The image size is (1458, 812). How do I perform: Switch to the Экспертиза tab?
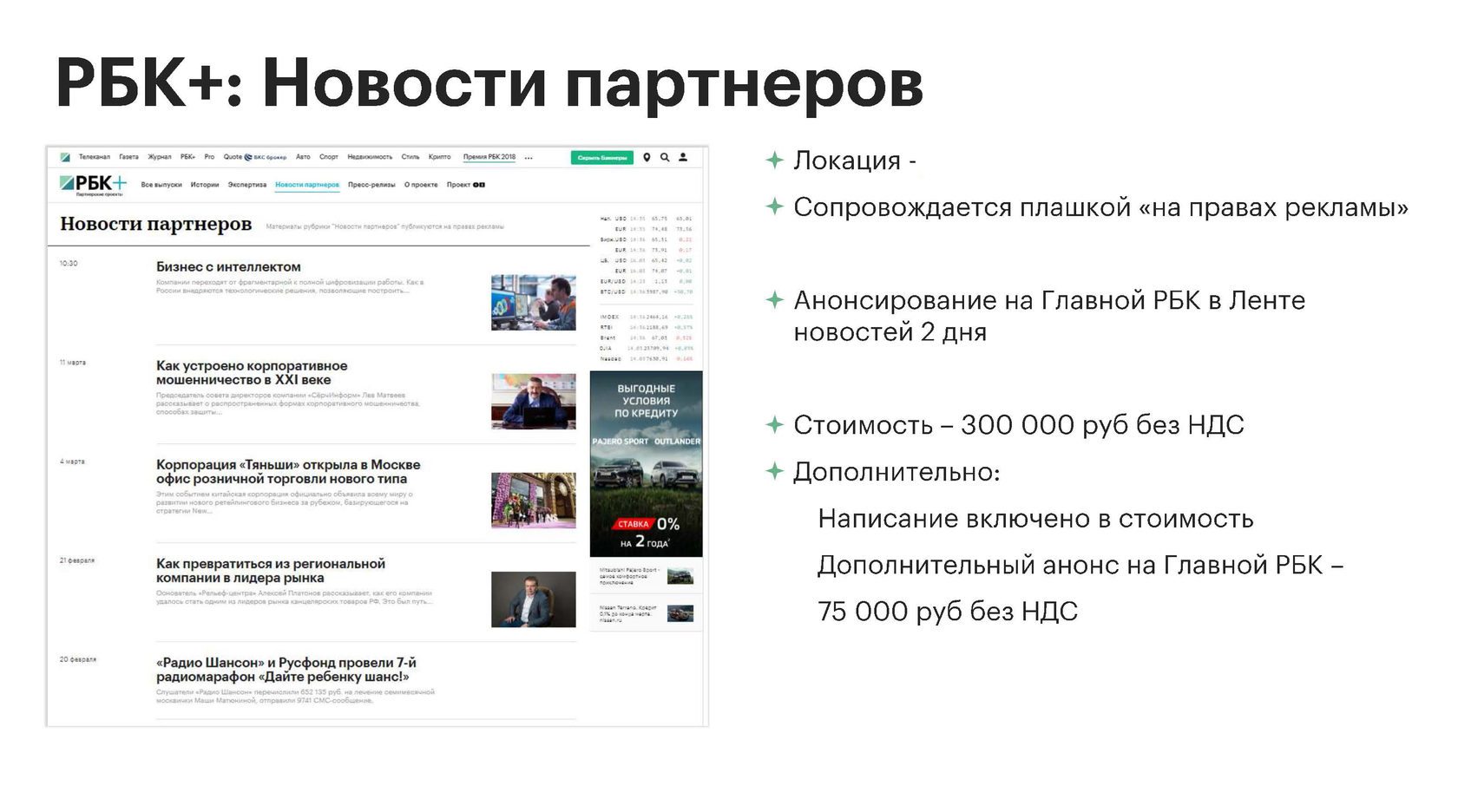247,185
